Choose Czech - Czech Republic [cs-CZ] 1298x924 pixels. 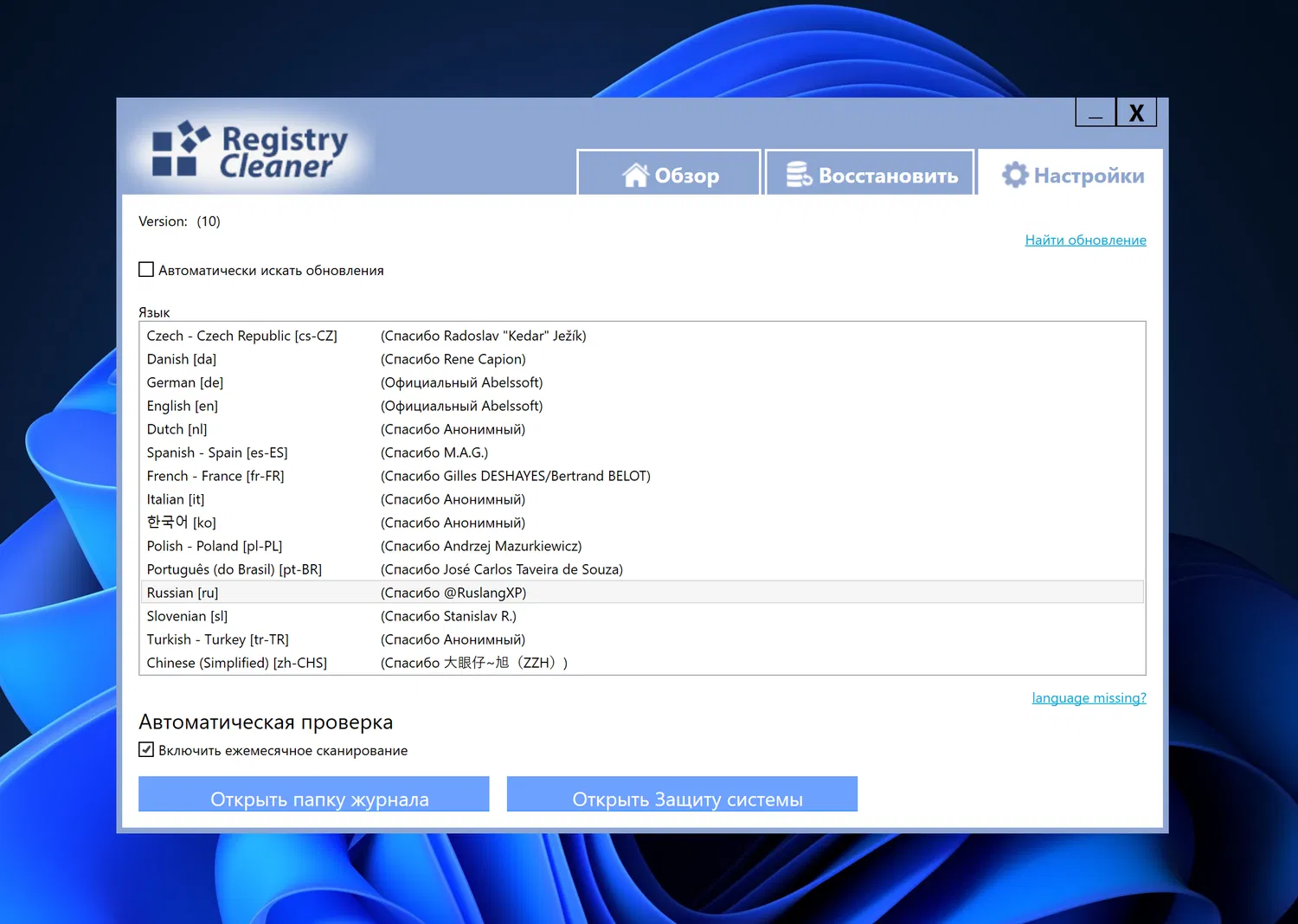[x=642, y=336]
